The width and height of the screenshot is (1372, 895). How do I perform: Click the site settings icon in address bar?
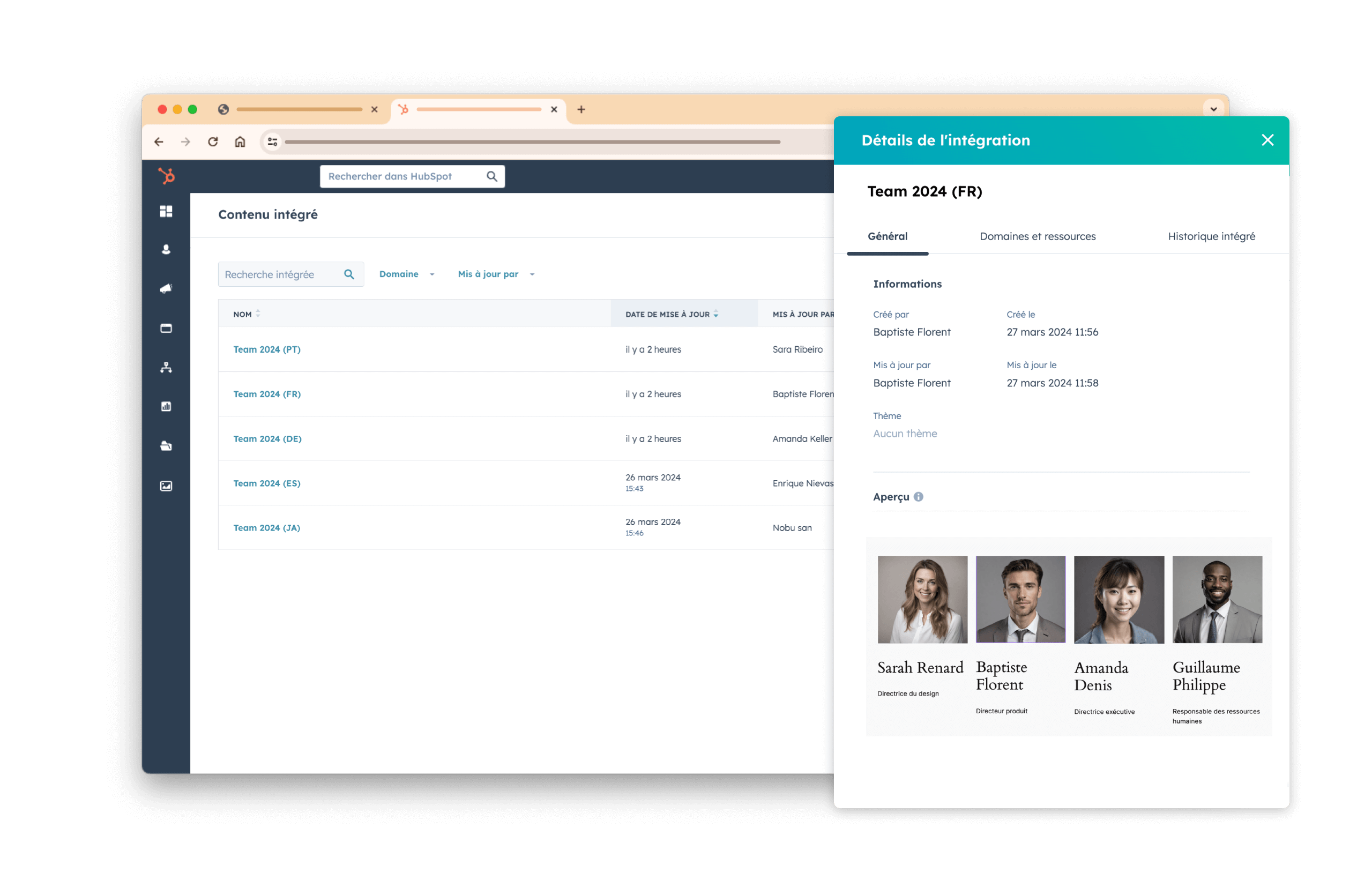coord(273,142)
